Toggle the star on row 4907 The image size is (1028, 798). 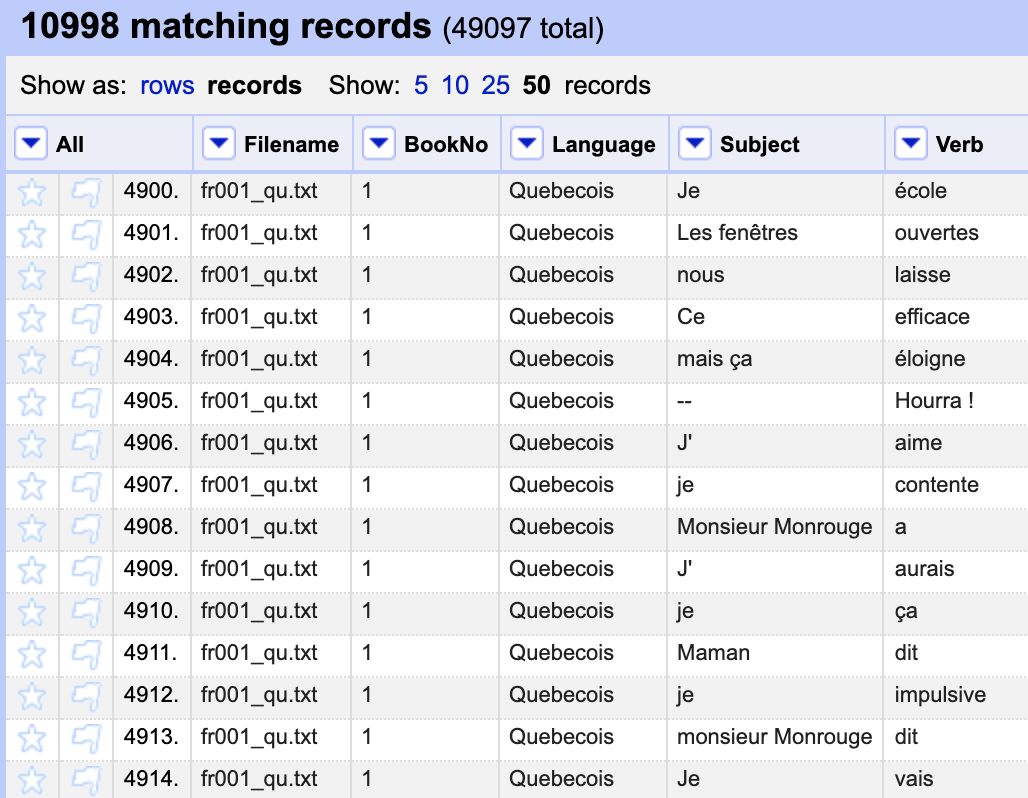(33, 485)
